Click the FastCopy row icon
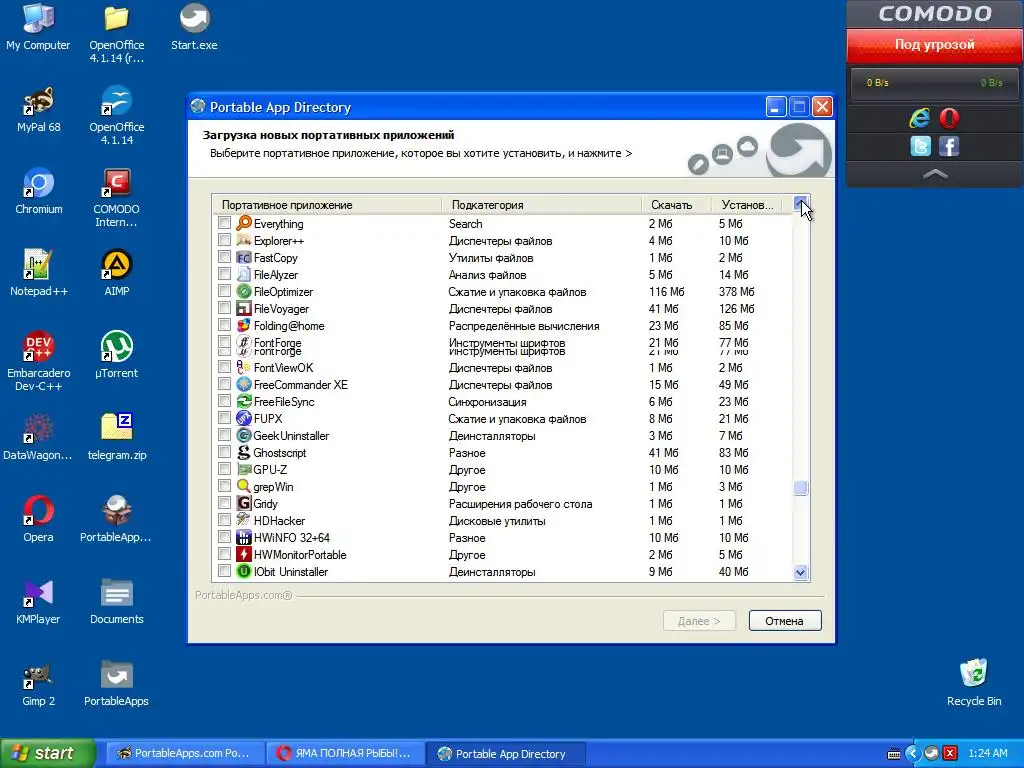The height and width of the screenshot is (768, 1024). [244, 257]
